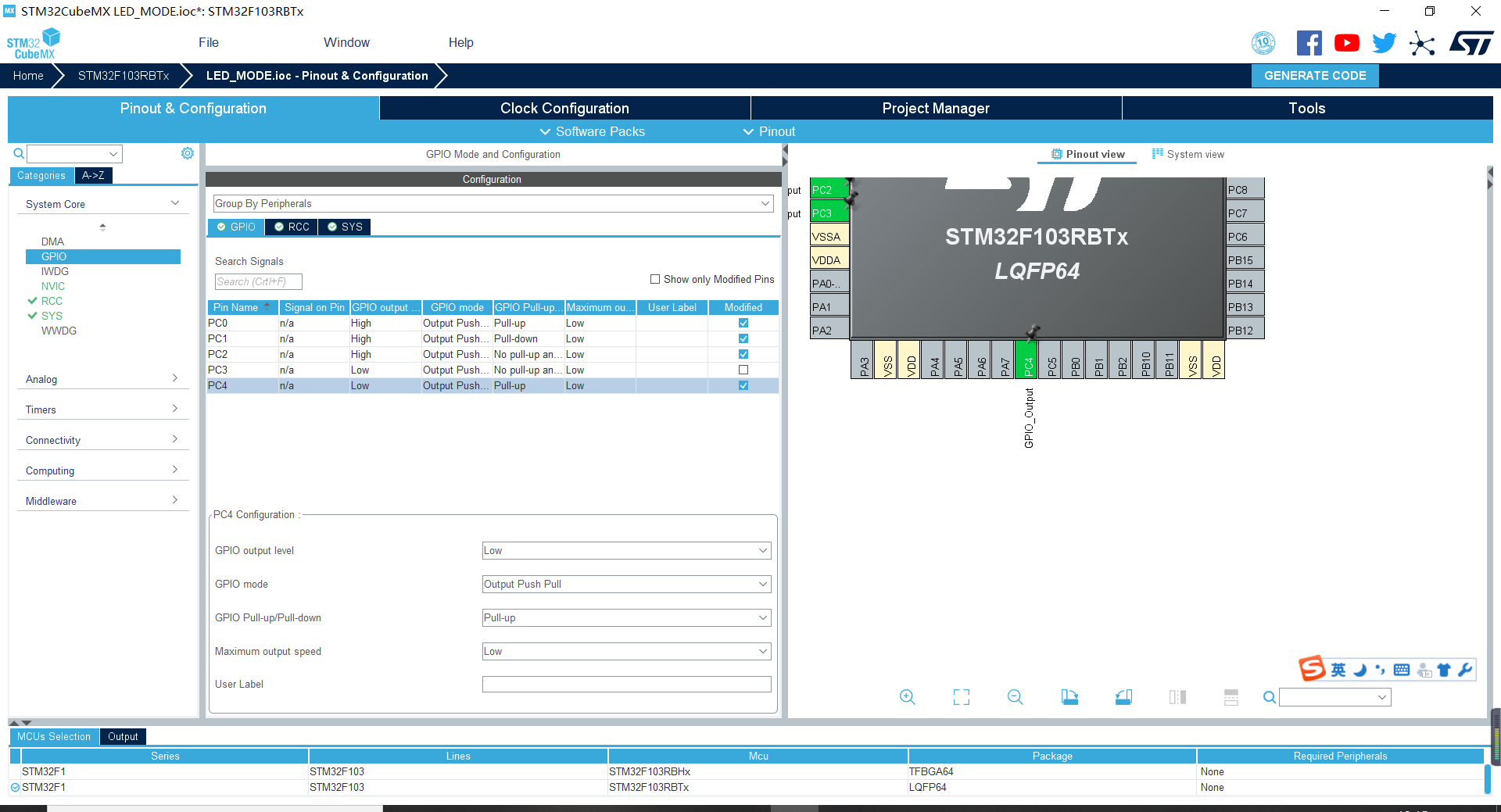Click GENERATE CODE button

click(x=1315, y=76)
